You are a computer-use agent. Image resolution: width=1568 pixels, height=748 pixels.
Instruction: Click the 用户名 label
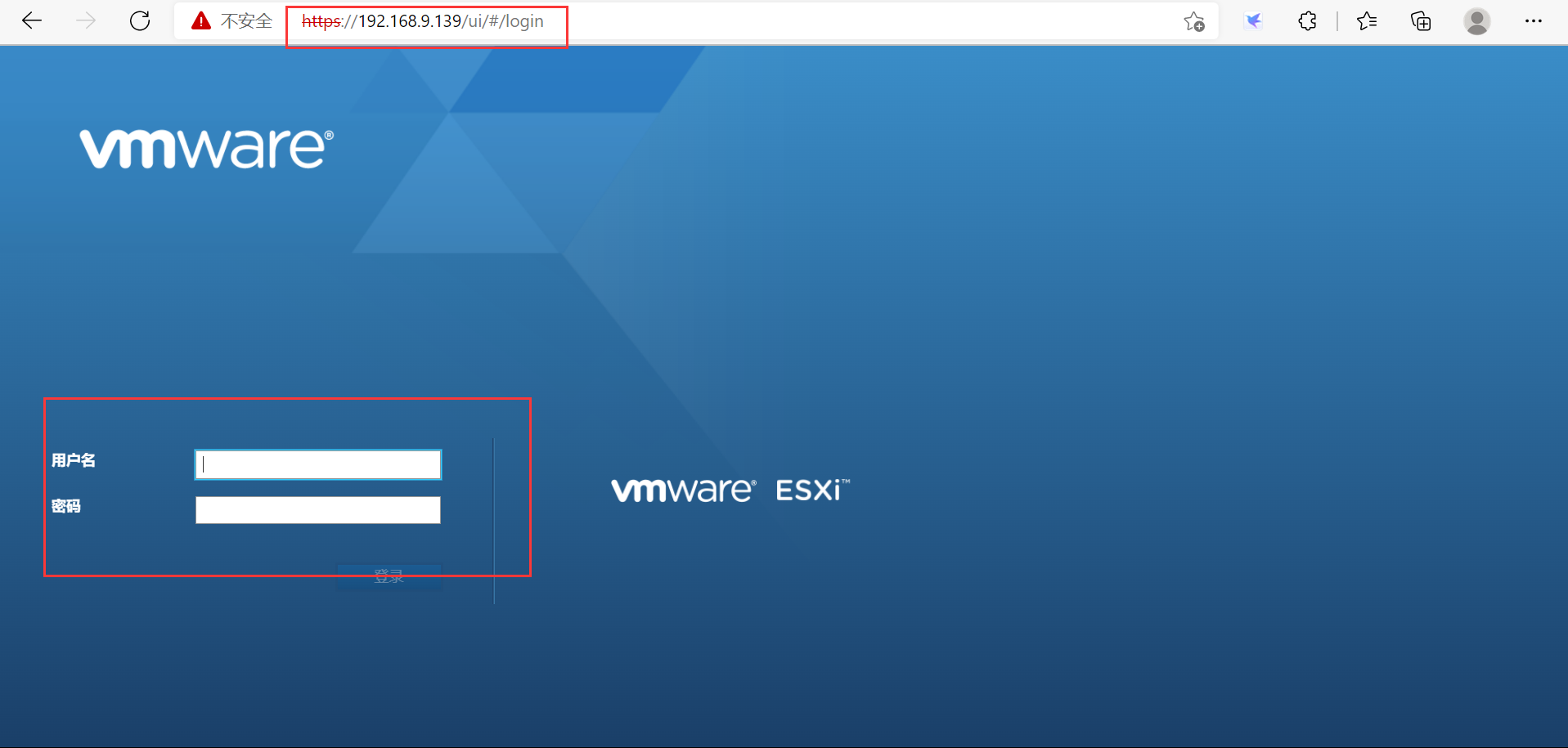(x=74, y=460)
